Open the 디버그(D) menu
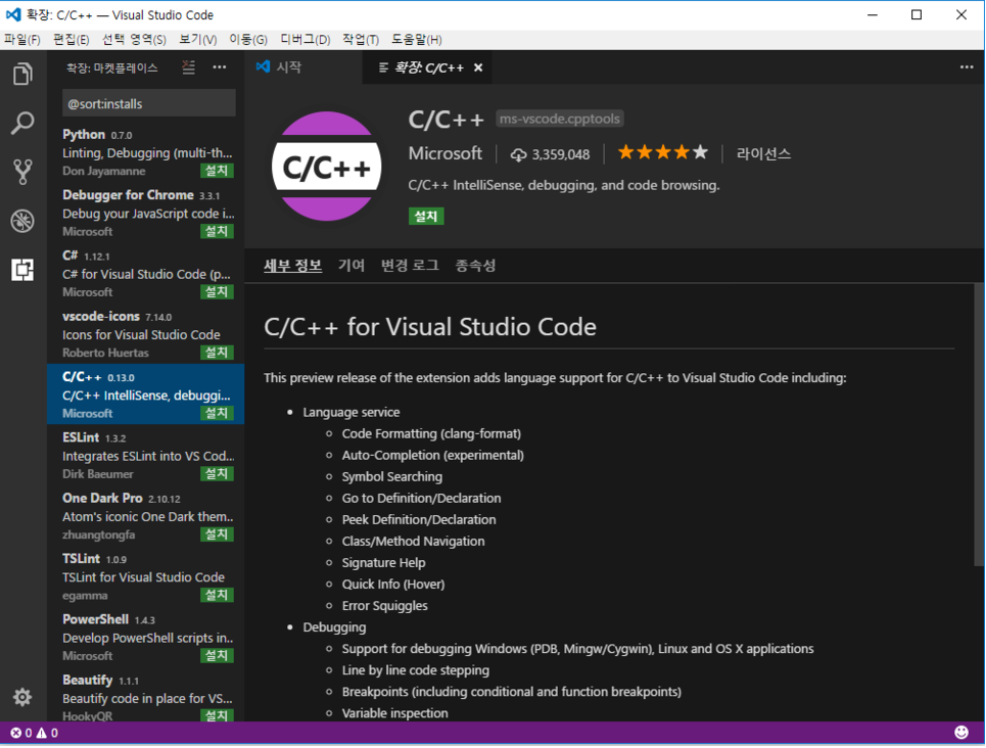Viewport: 986px width, 748px height. tap(305, 40)
